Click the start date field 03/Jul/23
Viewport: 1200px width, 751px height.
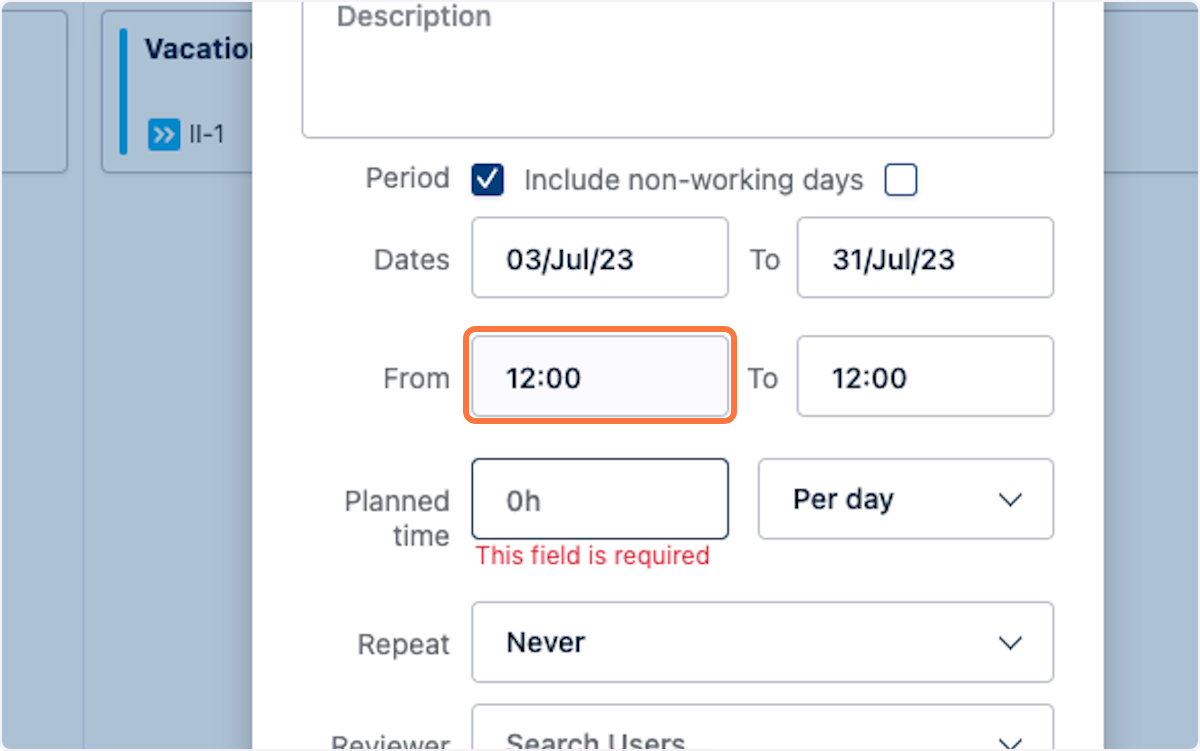(x=600, y=258)
